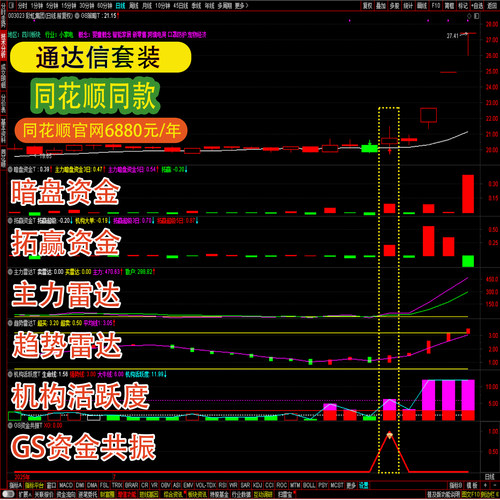Screen dimensions: 500x500
Task: Open the 指标A selector
Action: (x=16, y=485)
